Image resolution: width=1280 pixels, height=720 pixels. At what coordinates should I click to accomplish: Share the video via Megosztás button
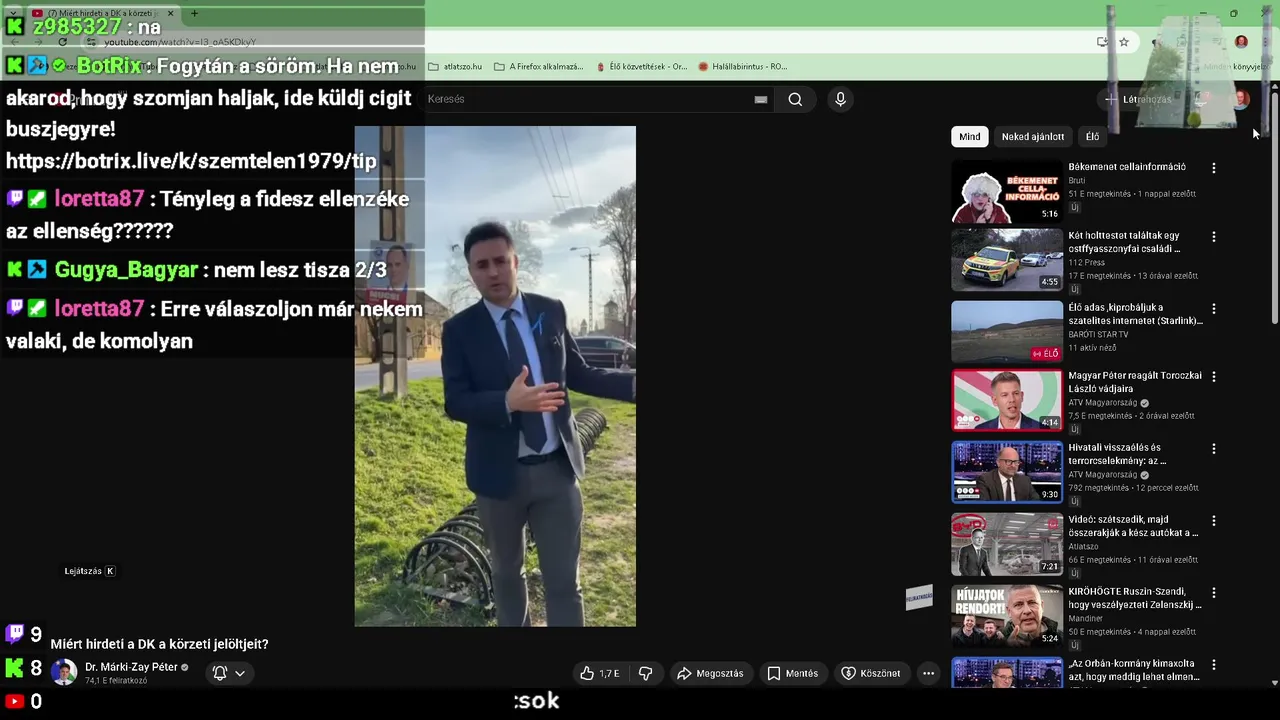tap(710, 673)
